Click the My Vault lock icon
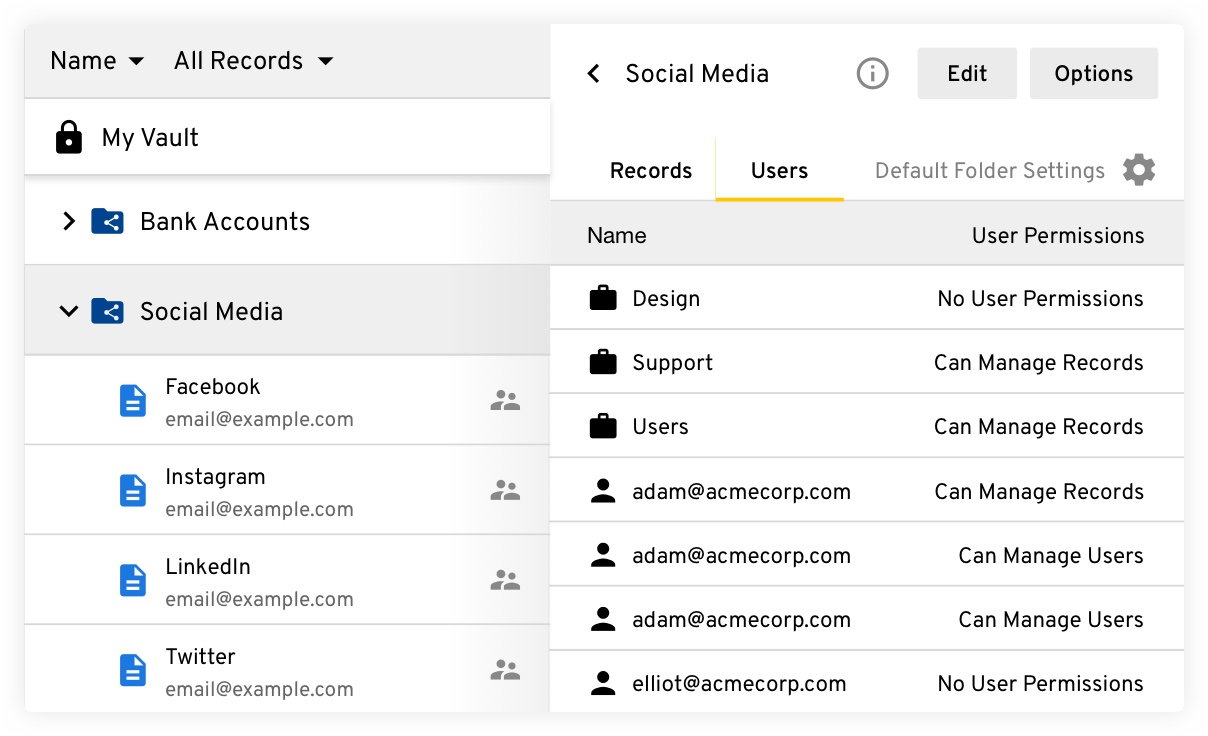 (x=69, y=137)
